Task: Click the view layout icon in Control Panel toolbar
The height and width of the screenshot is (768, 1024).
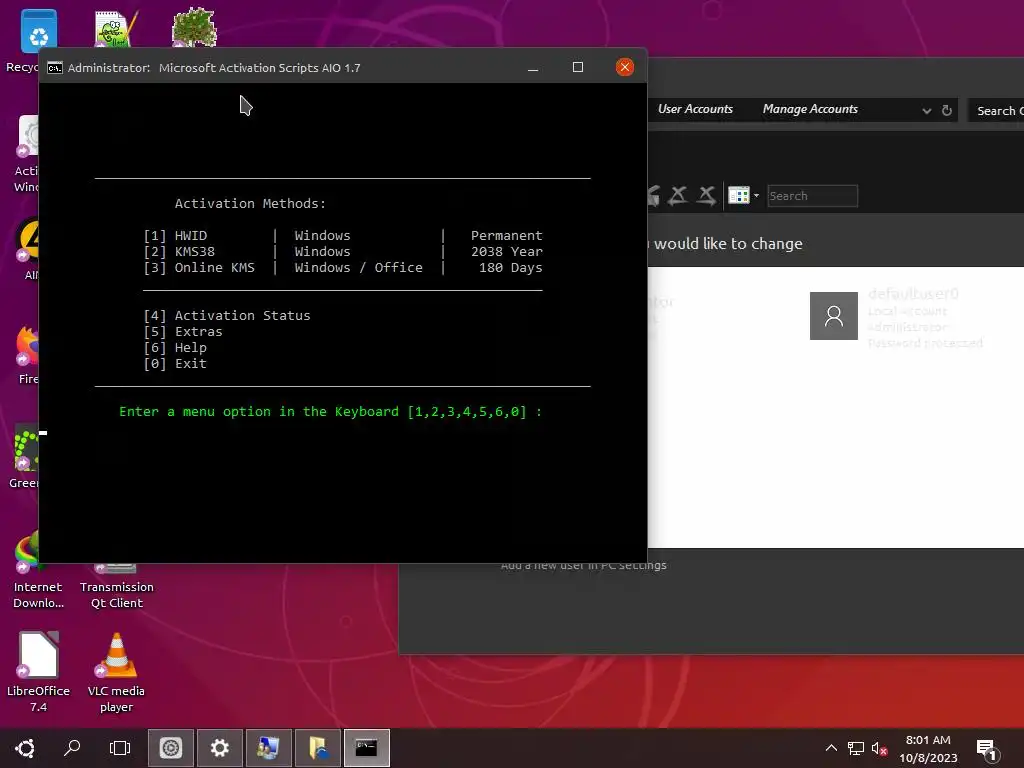Action: point(739,195)
